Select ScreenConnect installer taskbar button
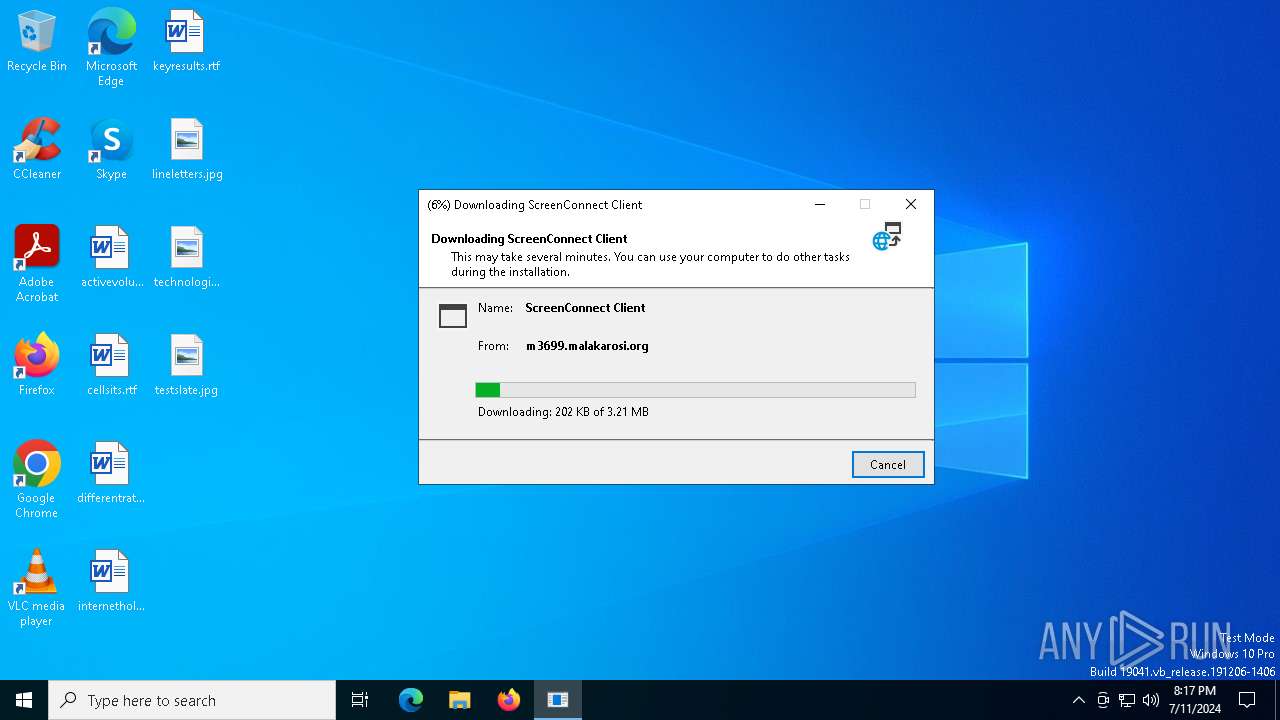The width and height of the screenshot is (1280, 720). point(558,700)
